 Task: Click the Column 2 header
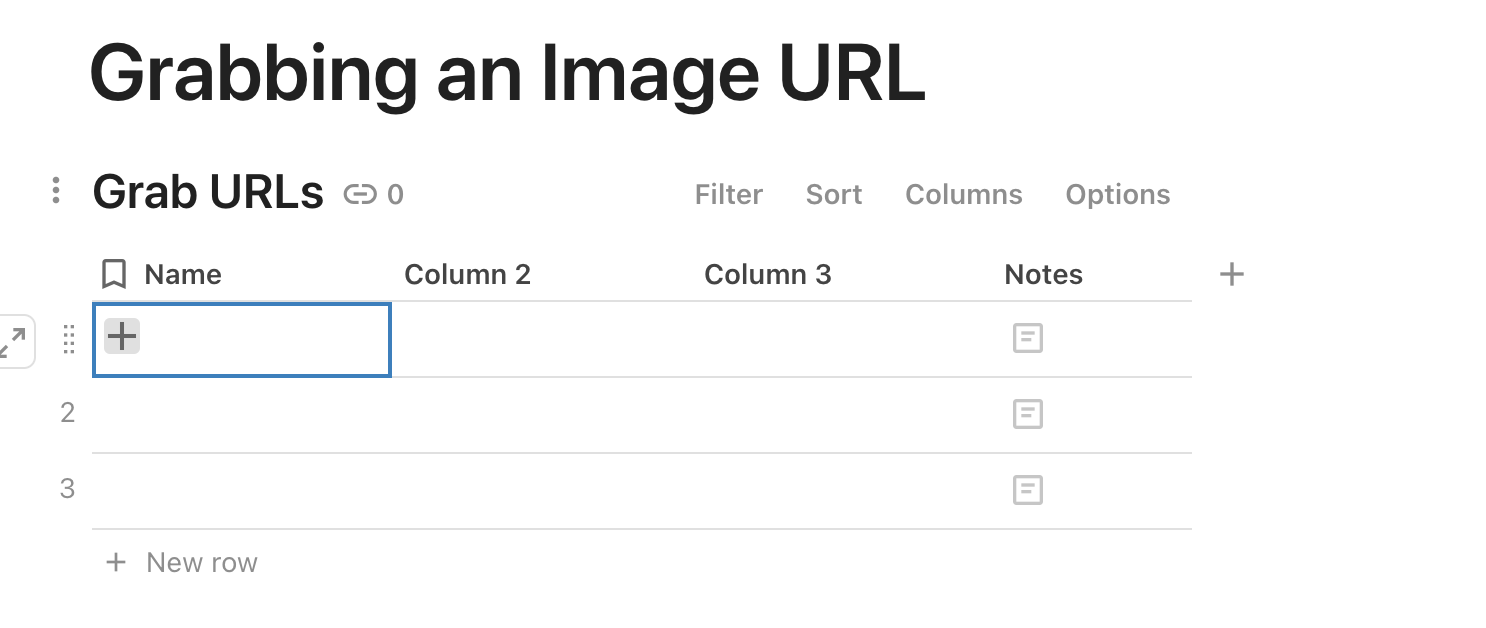(467, 274)
